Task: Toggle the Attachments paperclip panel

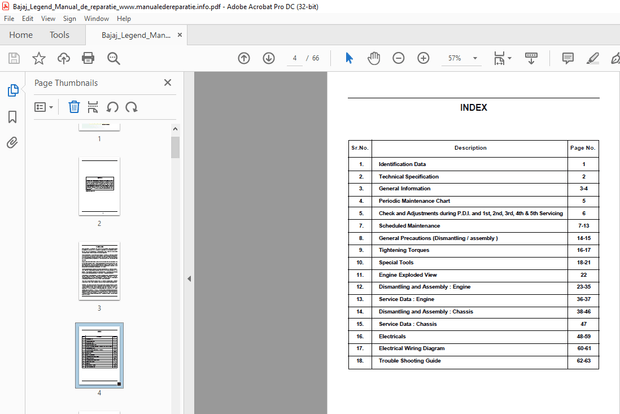Action: [x=13, y=142]
